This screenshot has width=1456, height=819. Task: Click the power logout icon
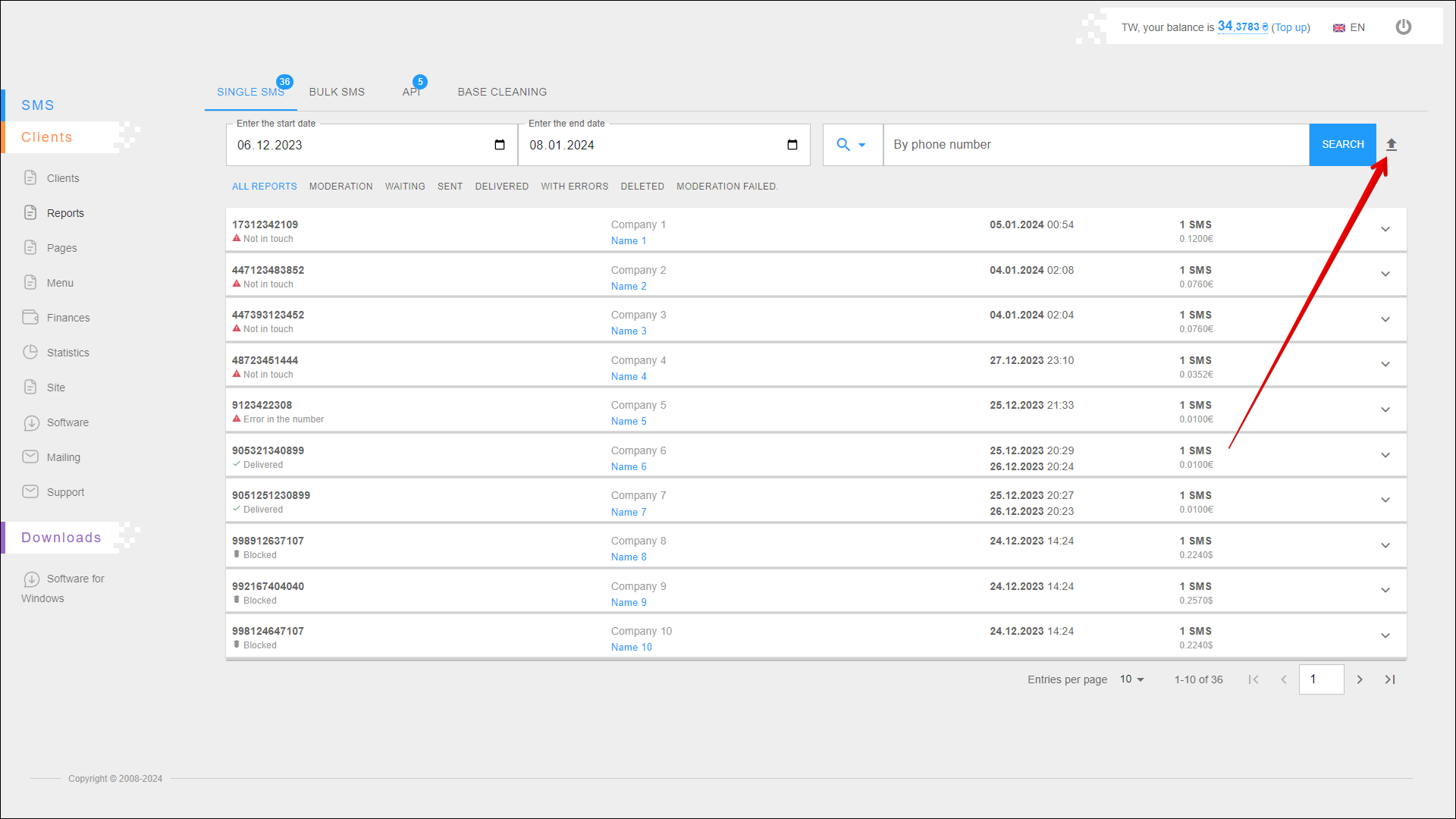pyautogui.click(x=1403, y=27)
